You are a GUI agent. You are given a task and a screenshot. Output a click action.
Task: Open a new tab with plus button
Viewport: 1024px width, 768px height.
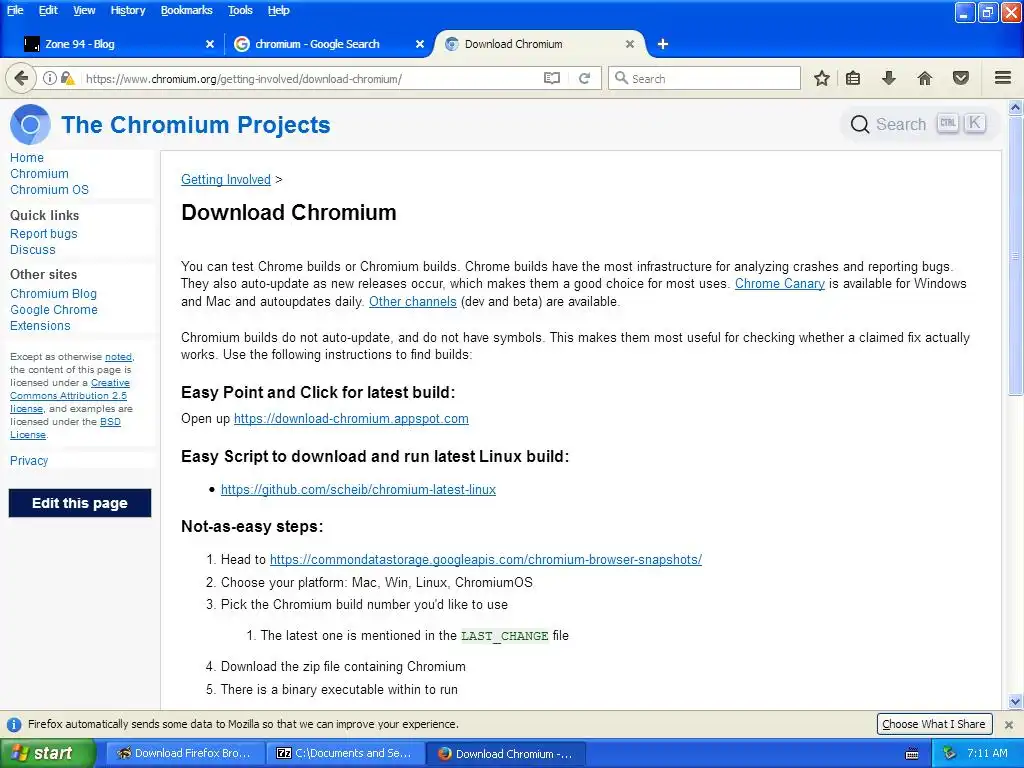click(x=663, y=44)
